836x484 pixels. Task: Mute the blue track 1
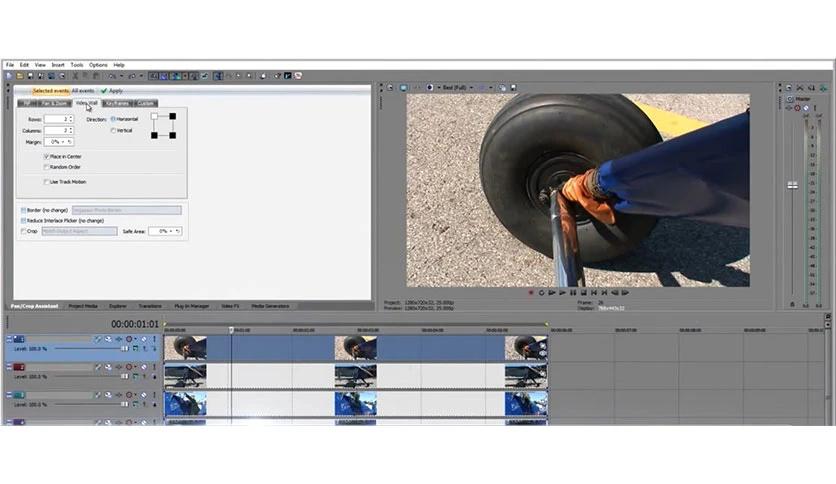pyautogui.click(x=144, y=339)
